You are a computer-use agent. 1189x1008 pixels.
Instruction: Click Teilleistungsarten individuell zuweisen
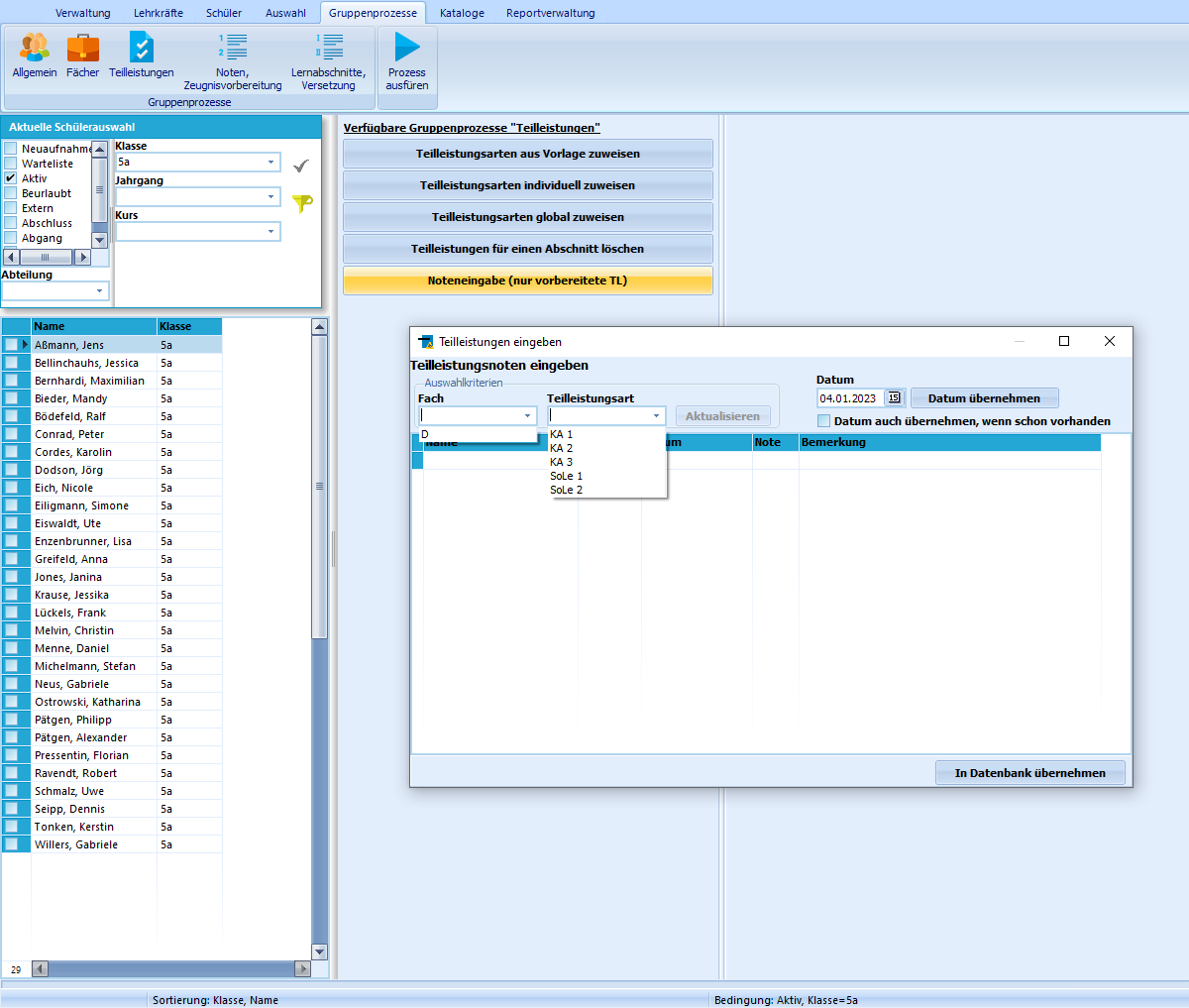pos(528,185)
